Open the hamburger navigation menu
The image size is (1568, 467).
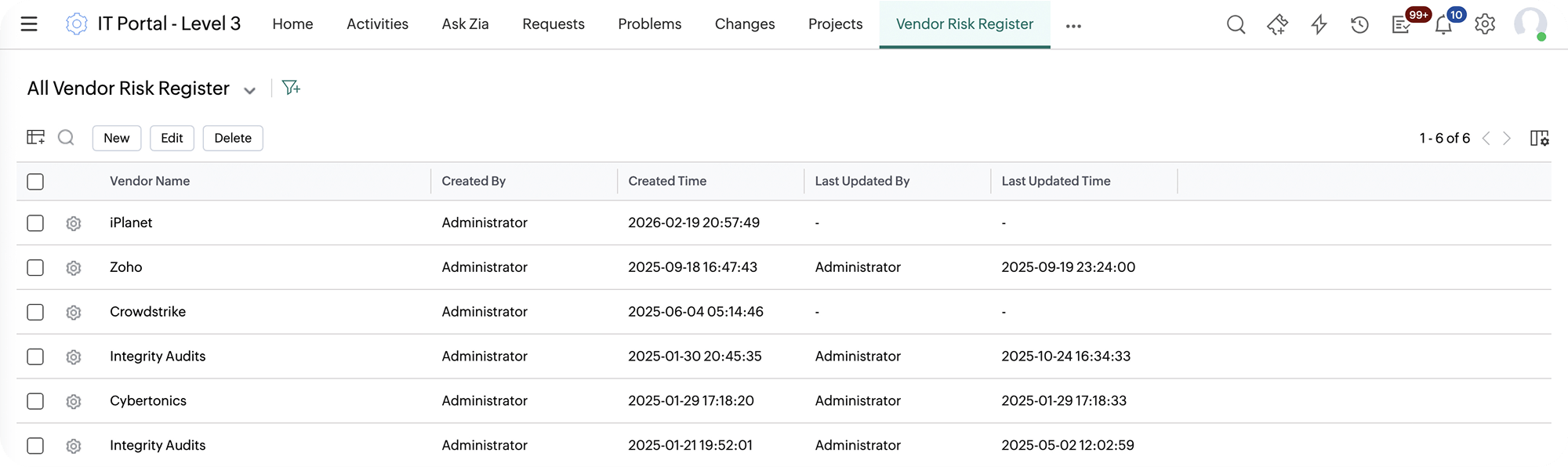(29, 24)
